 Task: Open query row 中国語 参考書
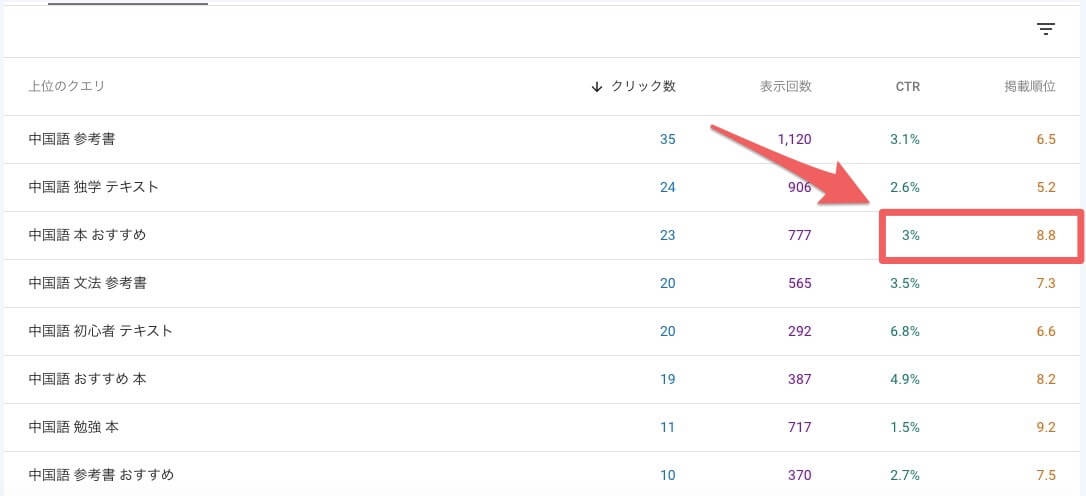[542, 139]
